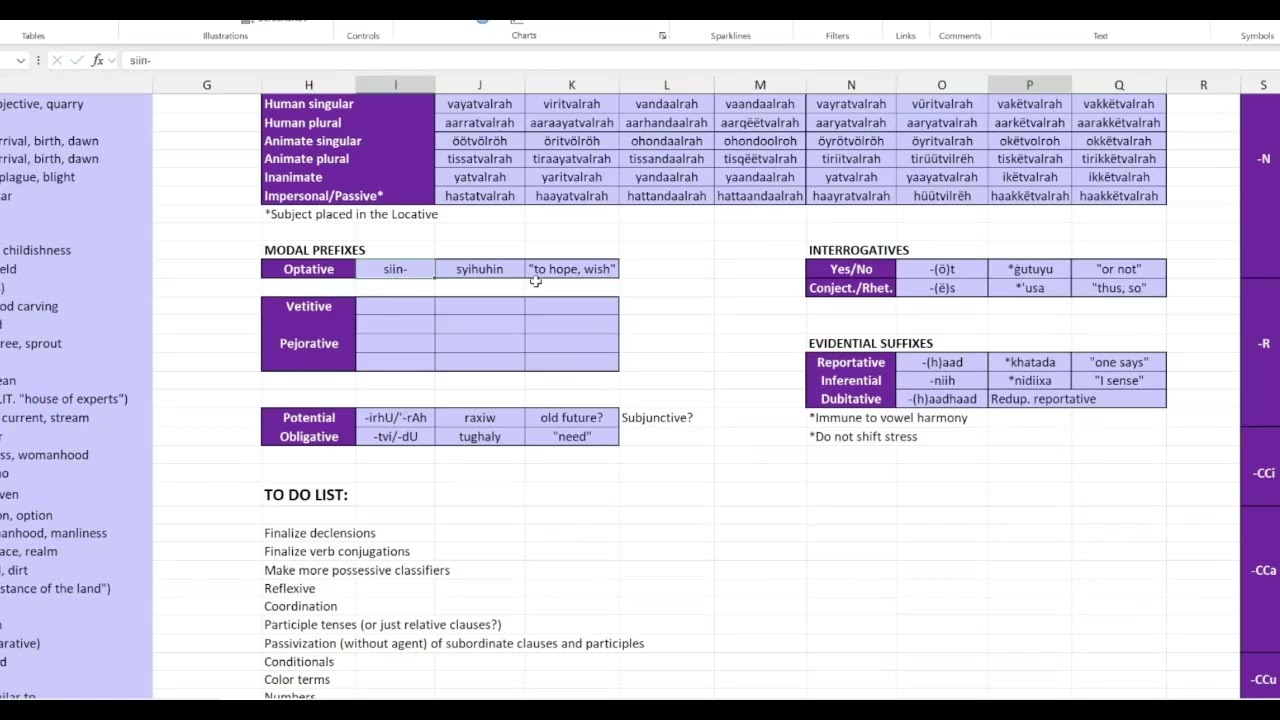Select column K header

click(x=571, y=85)
